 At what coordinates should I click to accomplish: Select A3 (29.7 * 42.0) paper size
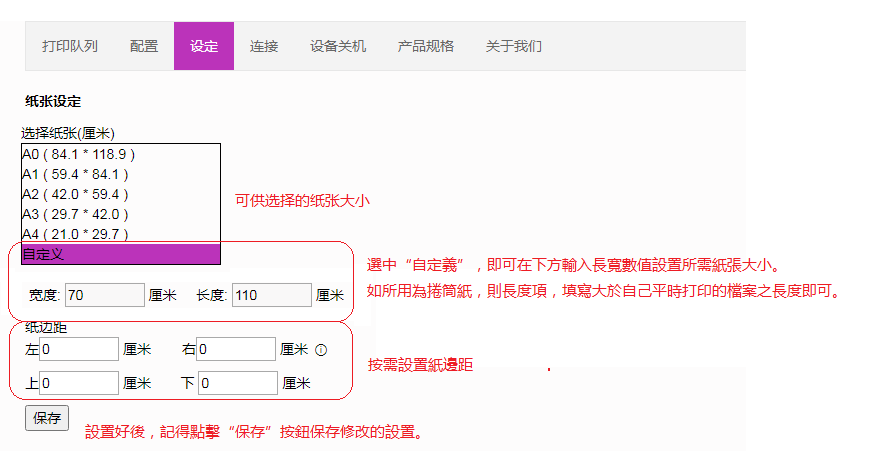tap(120, 214)
